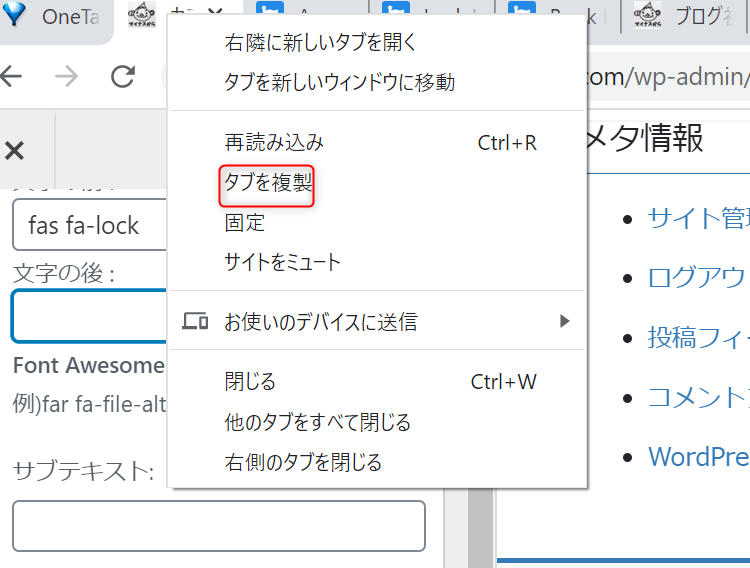Viewport: 750px width, 568px height.
Task: Click the wp-admin address bar URL
Action: [668, 77]
